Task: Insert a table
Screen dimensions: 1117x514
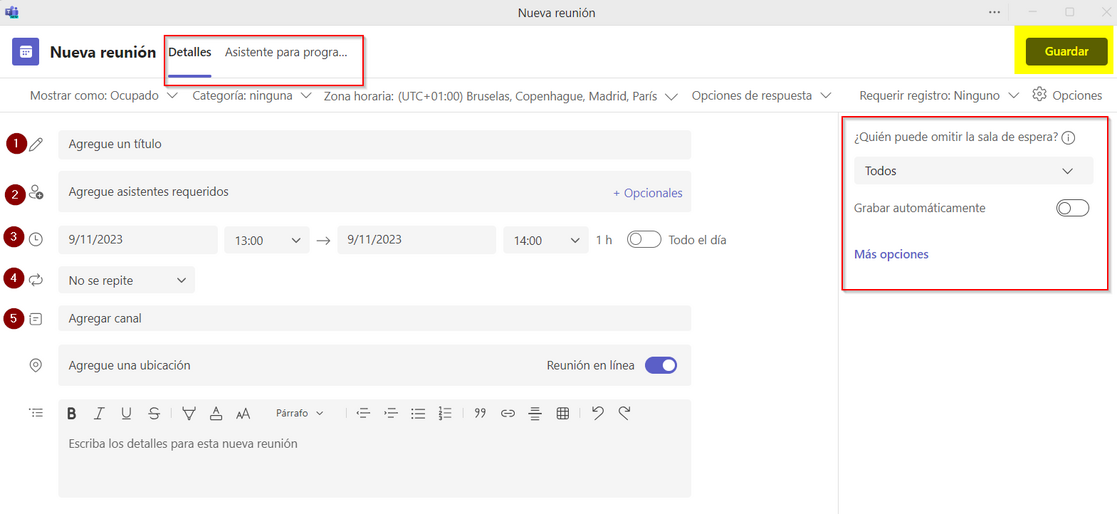Action: tap(562, 414)
